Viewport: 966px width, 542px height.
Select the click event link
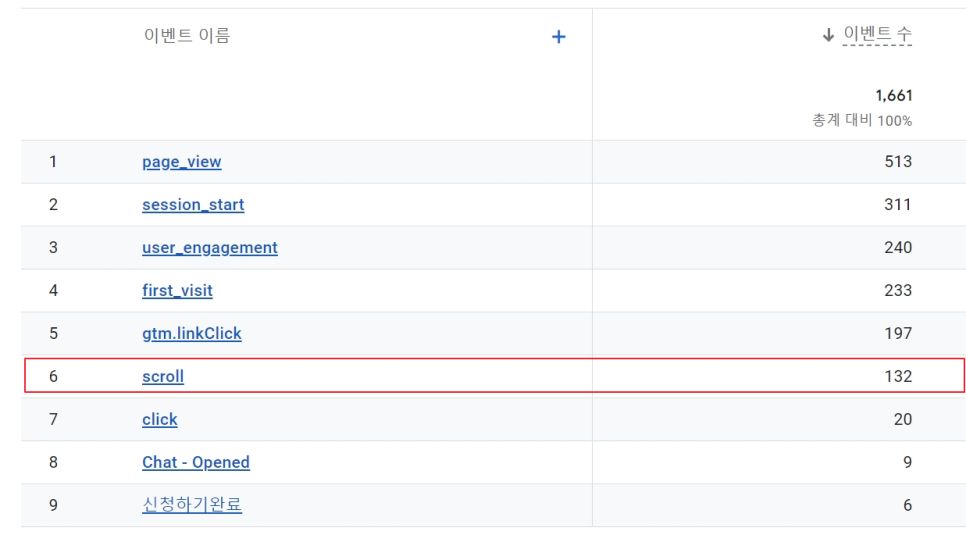(x=160, y=419)
